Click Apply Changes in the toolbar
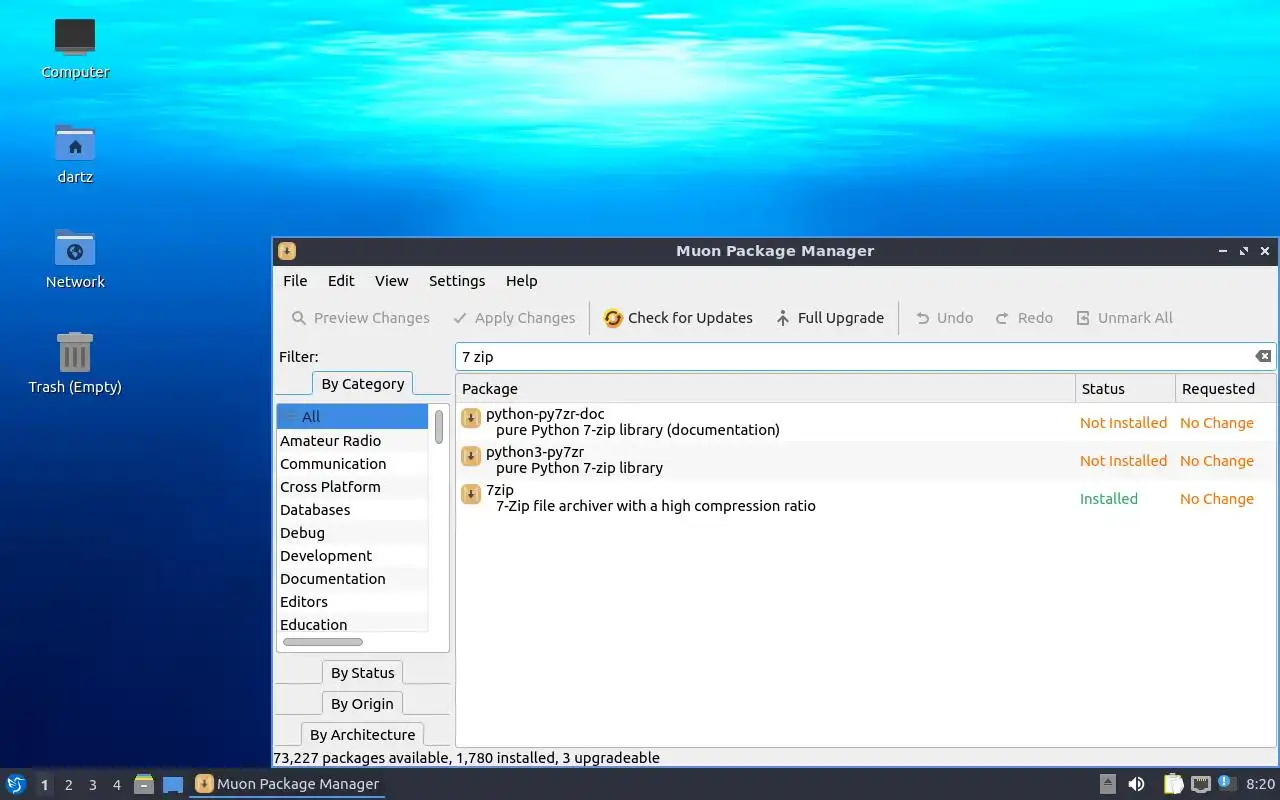This screenshot has width=1280, height=800. (x=514, y=318)
